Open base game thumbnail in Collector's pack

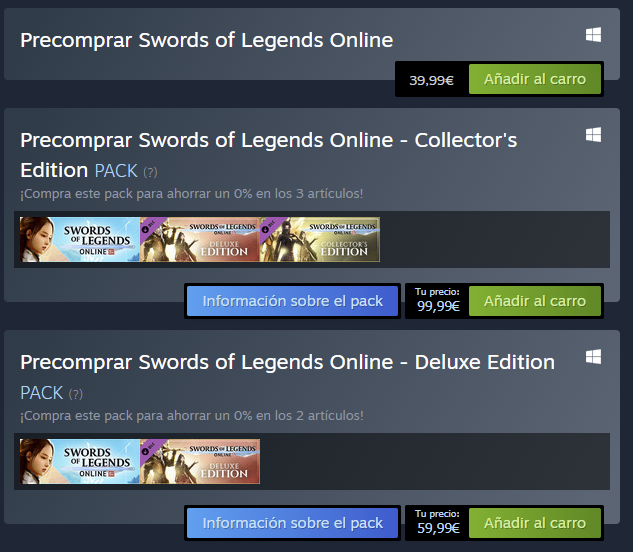point(79,240)
